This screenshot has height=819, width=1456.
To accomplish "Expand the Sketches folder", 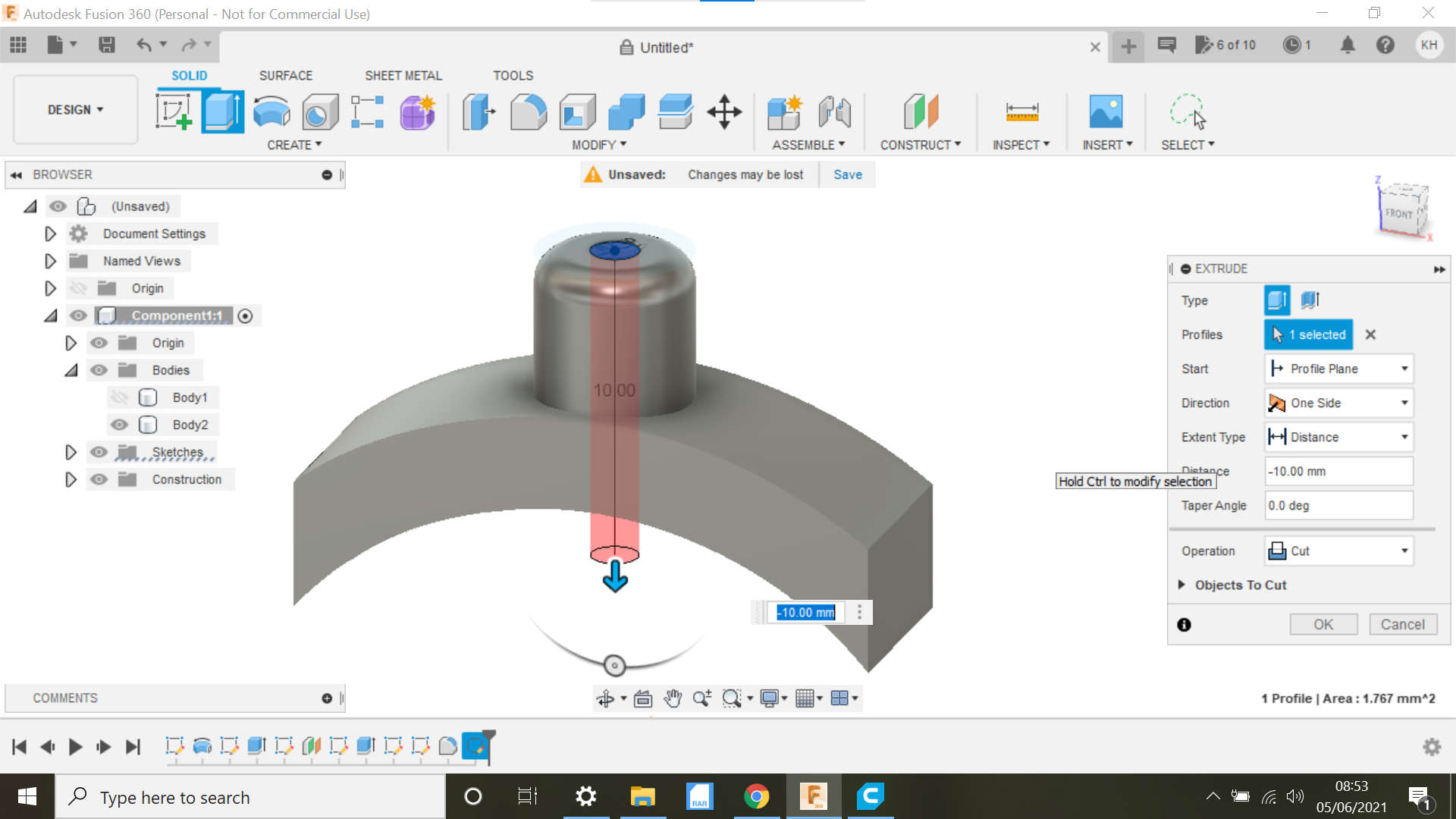I will pos(71,452).
